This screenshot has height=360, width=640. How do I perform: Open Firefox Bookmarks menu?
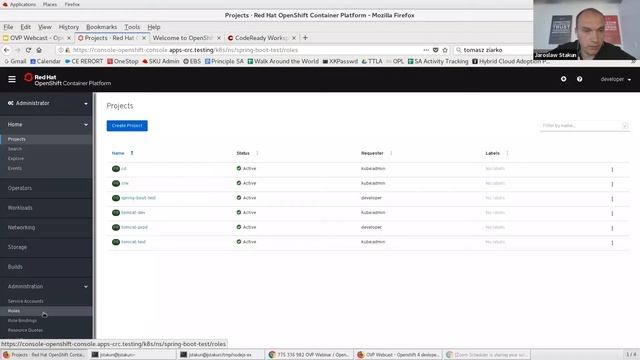pyautogui.click(x=102, y=27)
